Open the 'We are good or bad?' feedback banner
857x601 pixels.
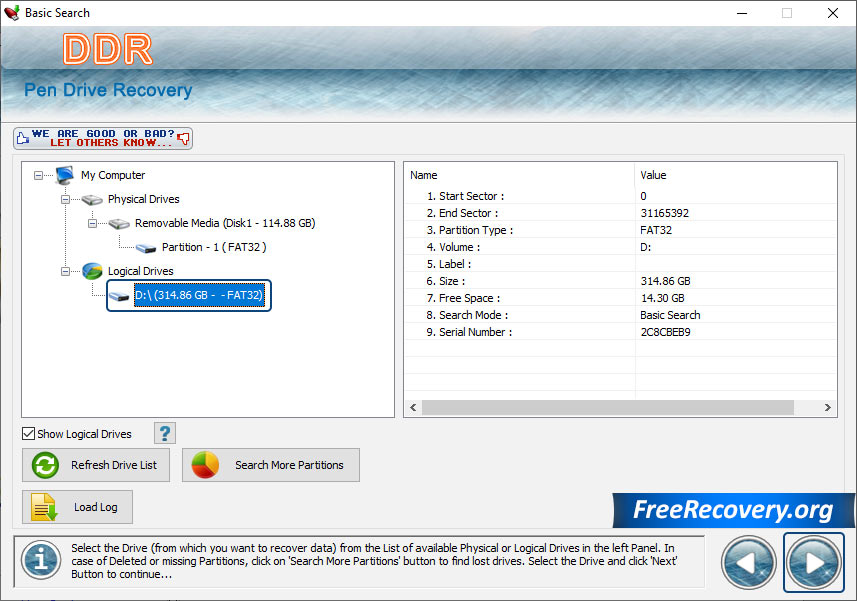pyautogui.click(x=103, y=138)
